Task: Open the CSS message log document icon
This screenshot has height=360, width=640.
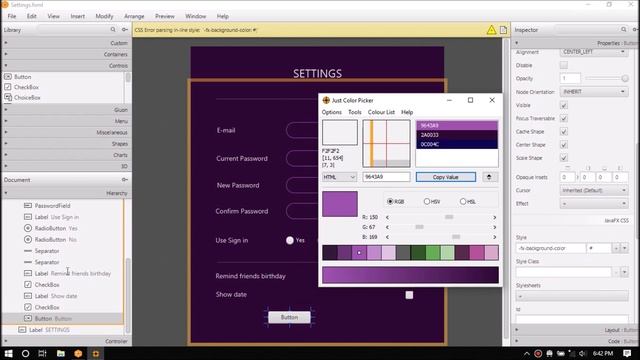Action: (x=504, y=30)
